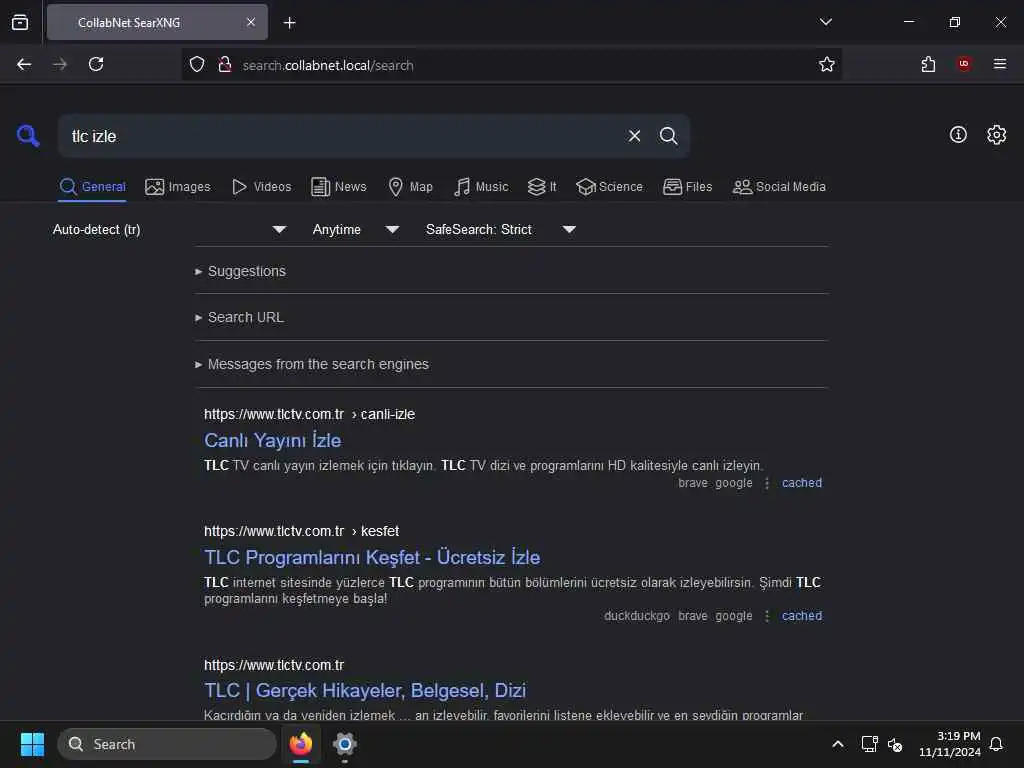Open the Canlı Yayını İzle result
This screenshot has width=1024, height=768.
(272, 440)
